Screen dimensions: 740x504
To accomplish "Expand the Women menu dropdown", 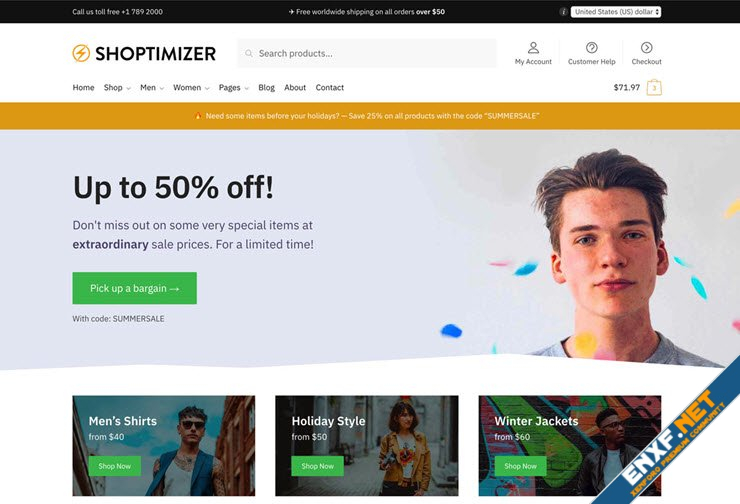I will [191, 88].
